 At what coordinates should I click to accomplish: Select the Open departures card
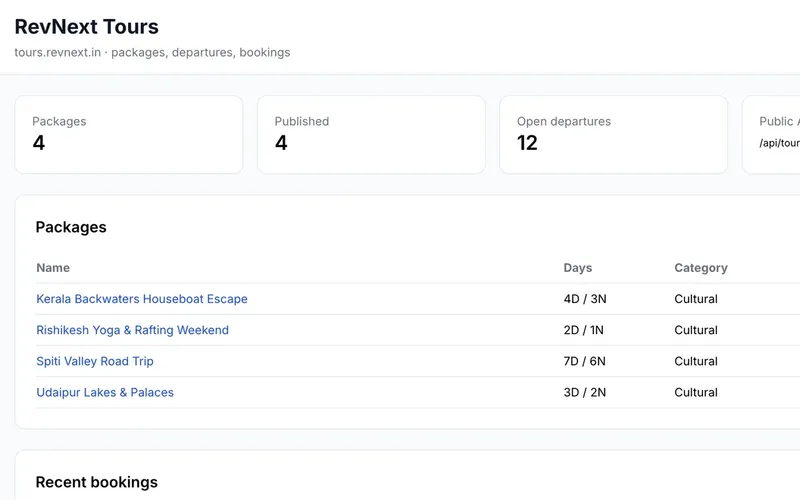[x=614, y=135]
